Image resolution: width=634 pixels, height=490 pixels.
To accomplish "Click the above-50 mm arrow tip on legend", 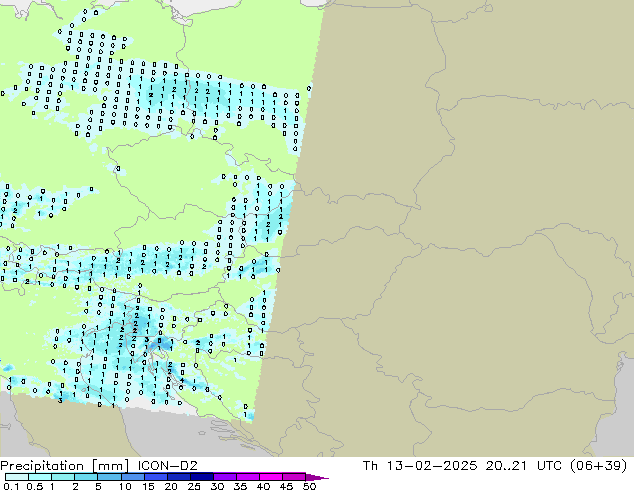I will (317, 477).
